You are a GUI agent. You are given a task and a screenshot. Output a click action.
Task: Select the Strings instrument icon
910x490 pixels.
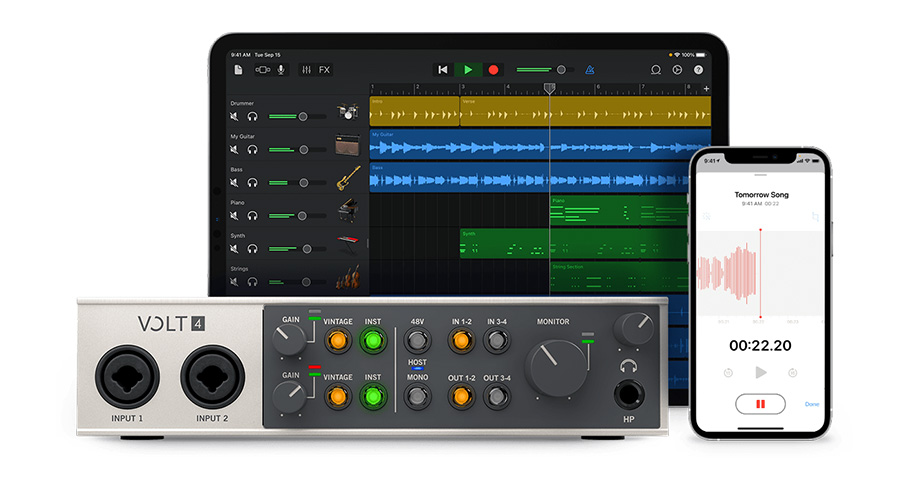coord(348,278)
